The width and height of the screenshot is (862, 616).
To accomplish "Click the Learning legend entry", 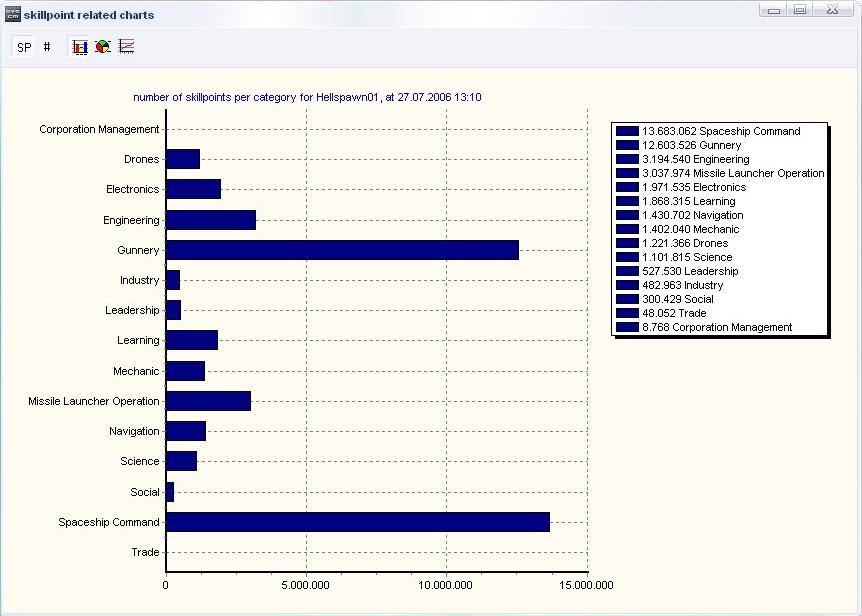I will [688, 201].
